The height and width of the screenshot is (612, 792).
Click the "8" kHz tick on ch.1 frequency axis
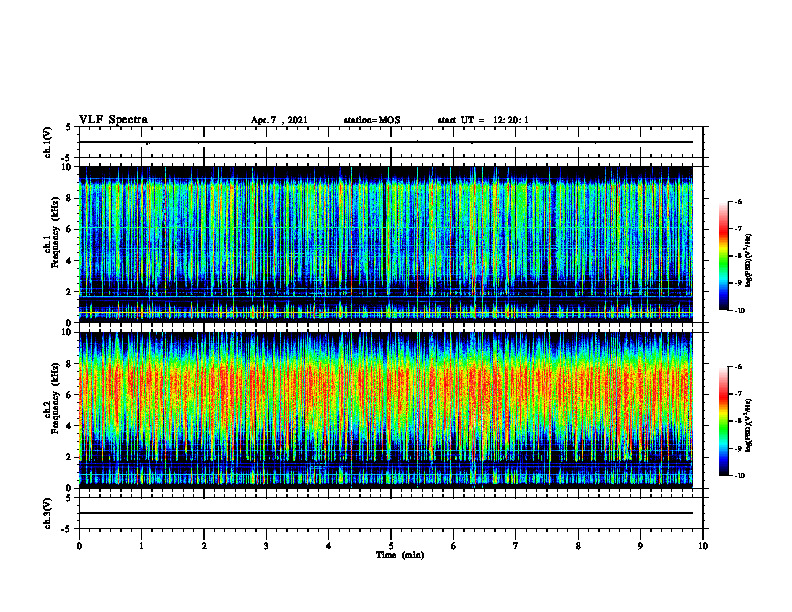(x=70, y=198)
